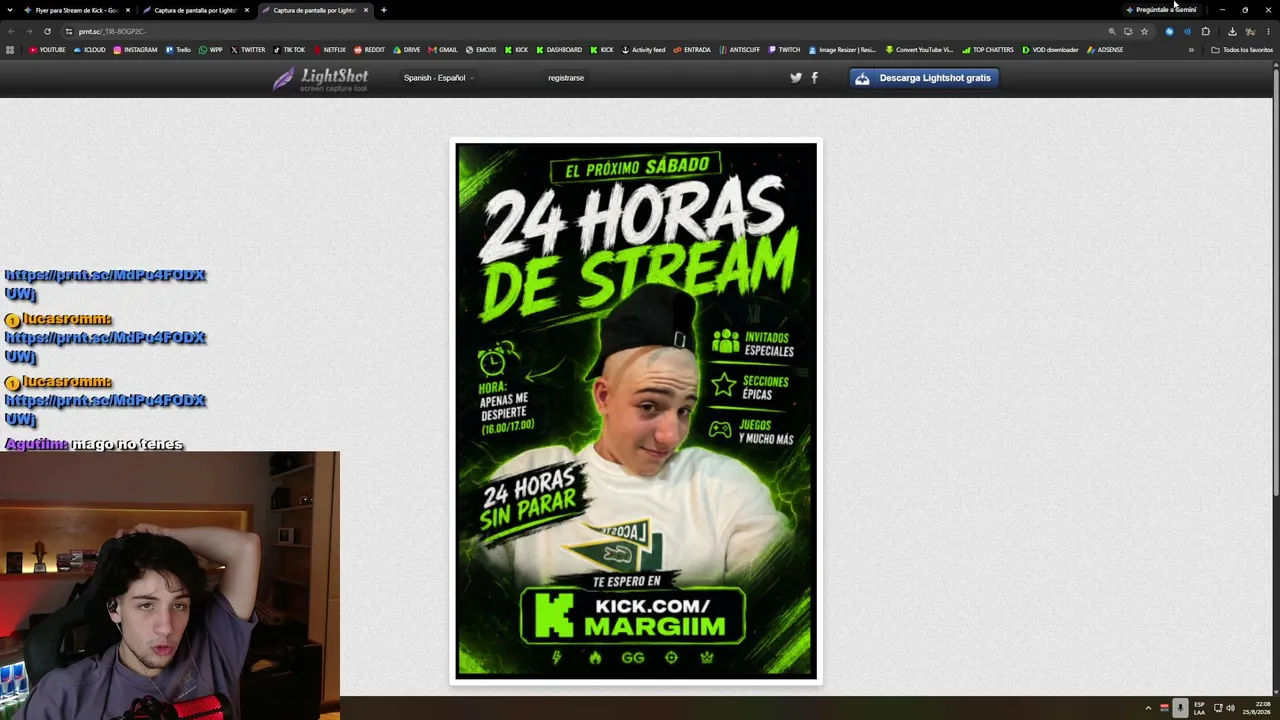Open the browser profile avatar

pos(1250,31)
